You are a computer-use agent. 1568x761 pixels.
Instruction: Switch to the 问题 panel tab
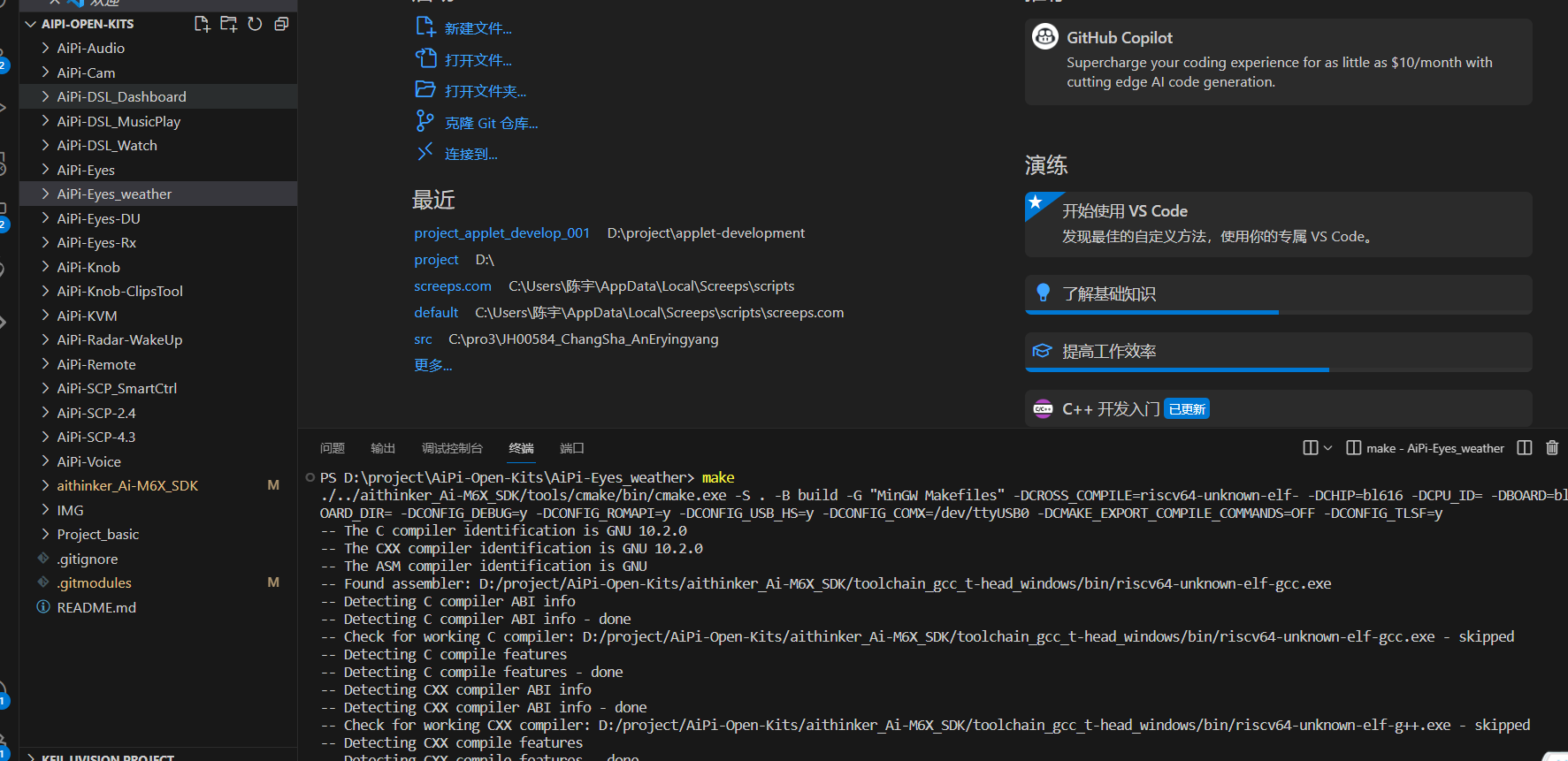pyautogui.click(x=333, y=448)
